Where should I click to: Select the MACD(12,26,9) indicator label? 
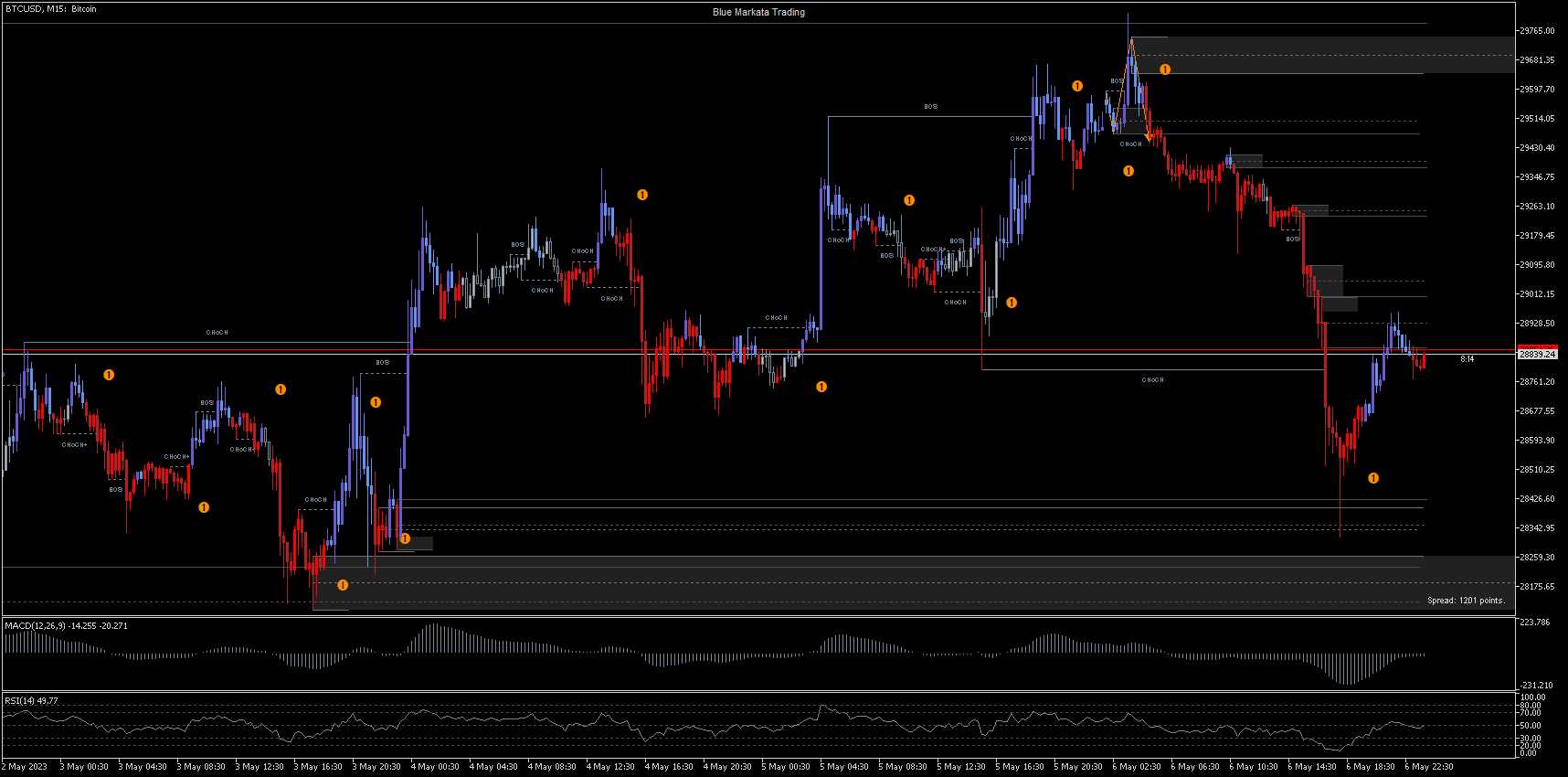point(66,626)
